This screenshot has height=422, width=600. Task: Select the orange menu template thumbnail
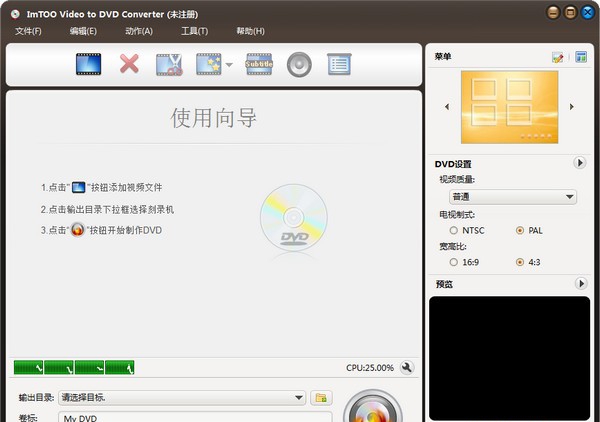(509, 107)
